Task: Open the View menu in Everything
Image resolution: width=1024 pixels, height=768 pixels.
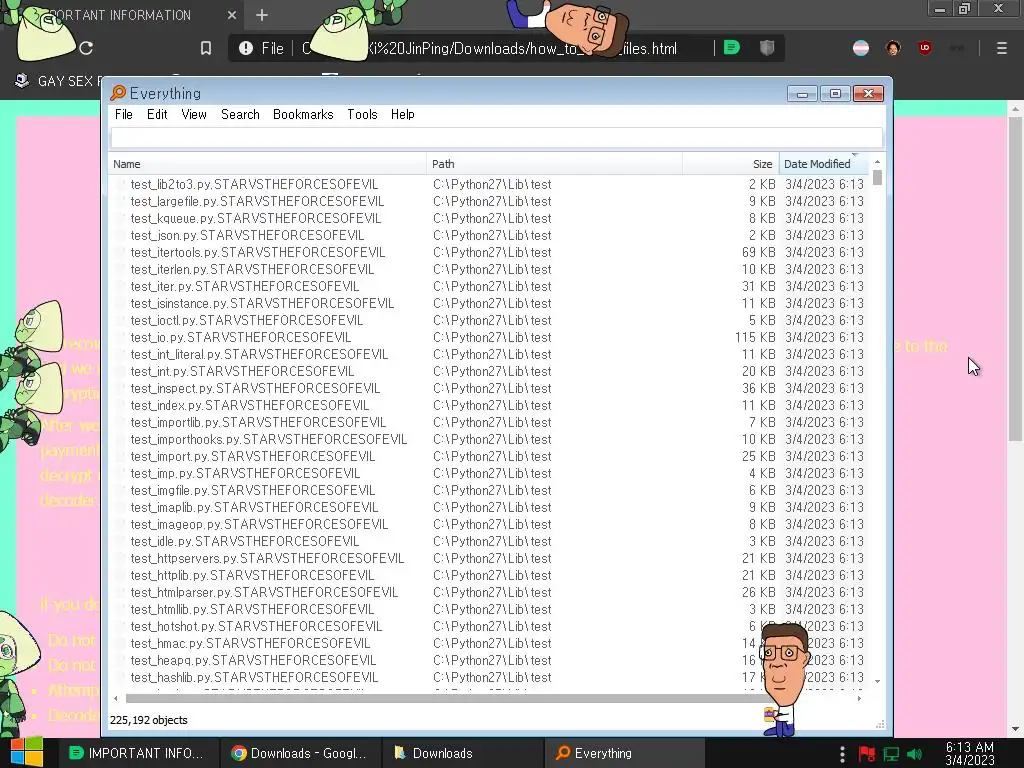Action: coord(194,114)
